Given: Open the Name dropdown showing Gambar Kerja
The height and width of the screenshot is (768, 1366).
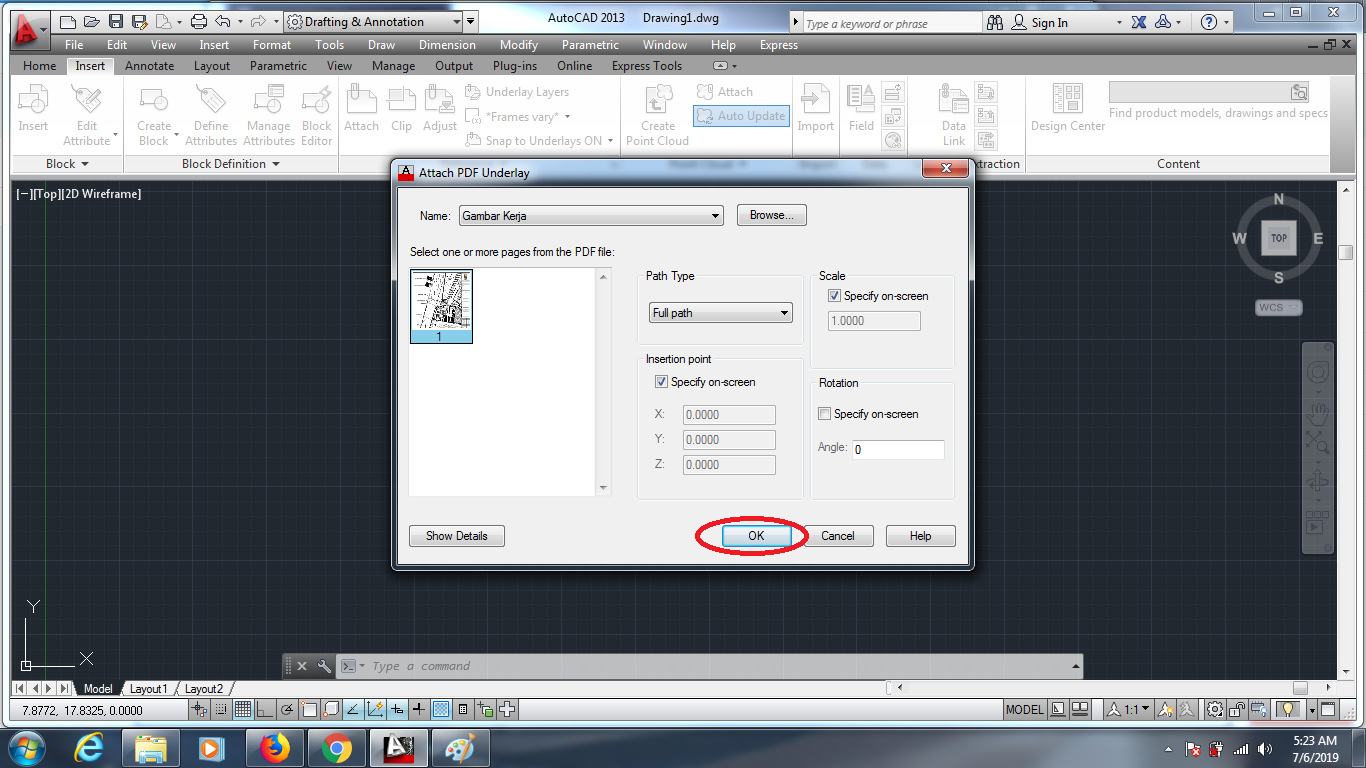Looking at the screenshot, I should pyautogui.click(x=590, y=216).
